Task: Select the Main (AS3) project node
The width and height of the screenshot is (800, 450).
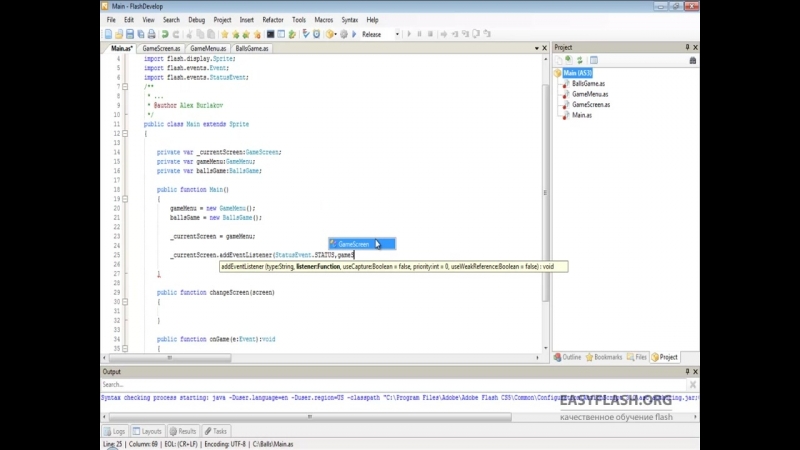Action: (x=577, y=73)
